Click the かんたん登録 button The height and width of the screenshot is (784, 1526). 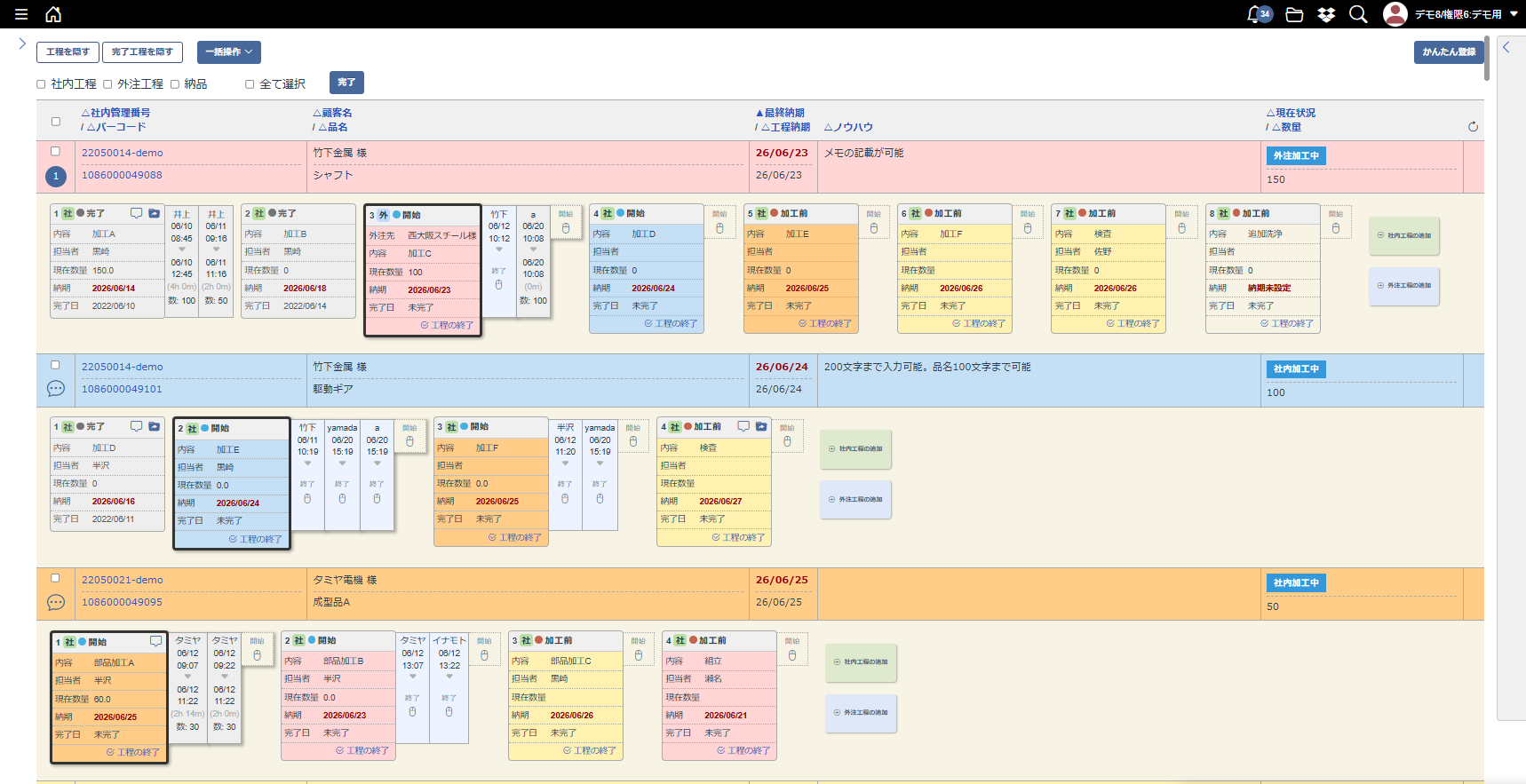point(1449,52)
